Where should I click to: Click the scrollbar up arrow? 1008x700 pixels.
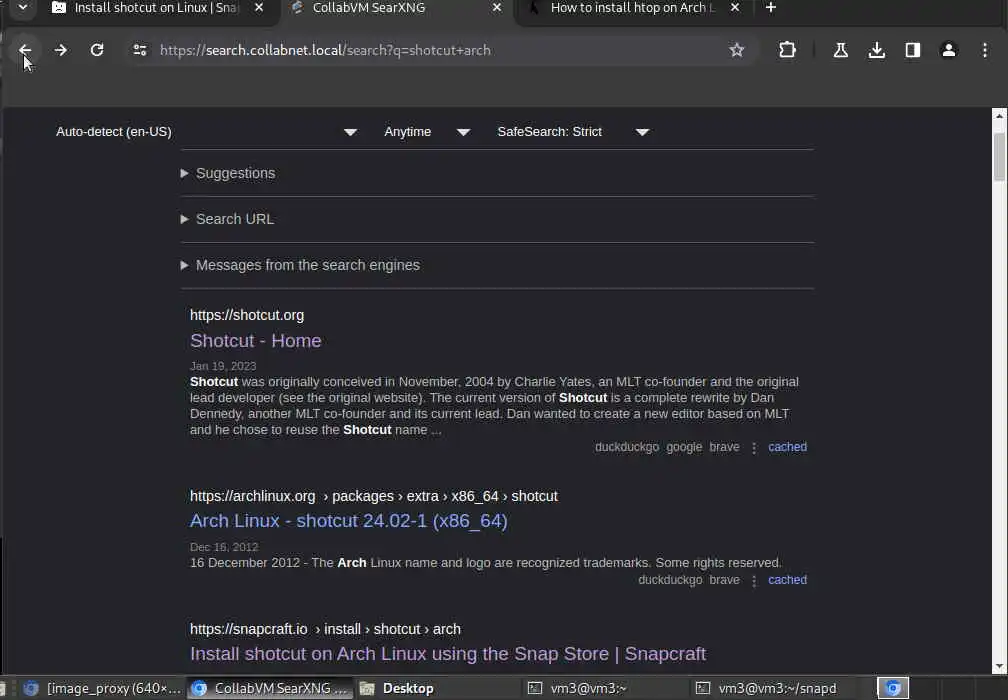click(999, 116)
